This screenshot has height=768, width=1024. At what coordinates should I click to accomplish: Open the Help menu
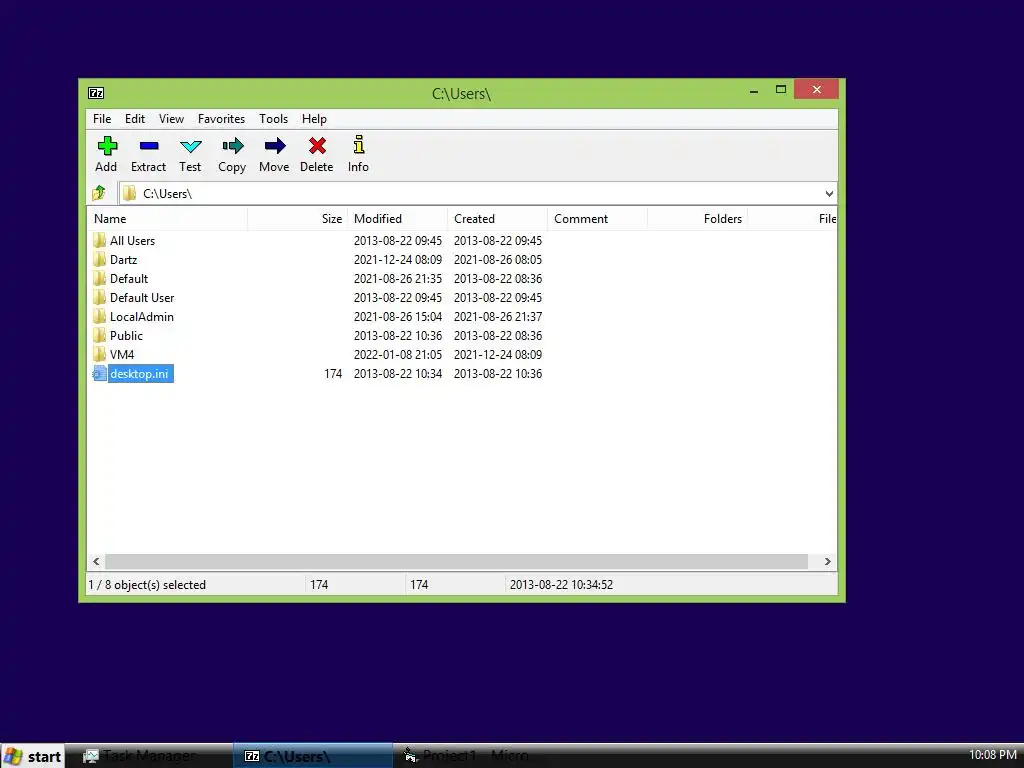click(314, 119)
